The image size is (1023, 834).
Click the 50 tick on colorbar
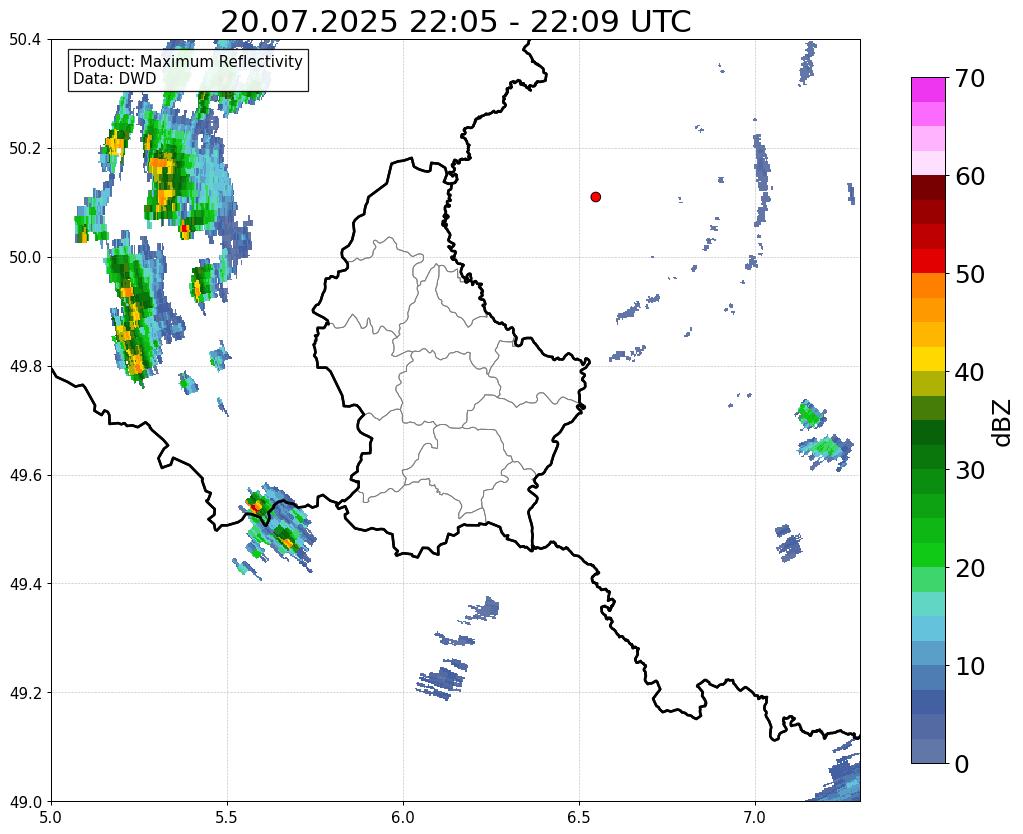[x=969, y=274]
